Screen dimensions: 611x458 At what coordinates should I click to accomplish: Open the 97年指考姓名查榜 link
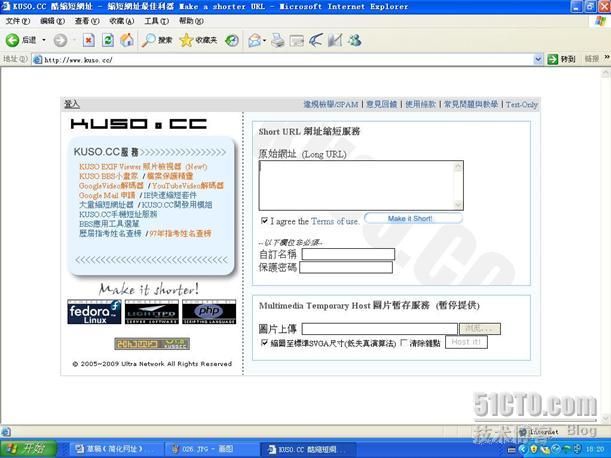(180, 233)
